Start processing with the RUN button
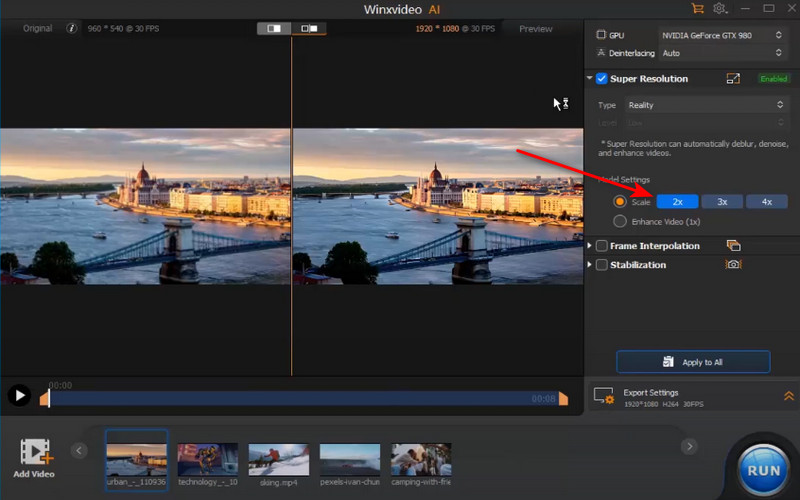The image size is (800, 500). pos(763,470)
